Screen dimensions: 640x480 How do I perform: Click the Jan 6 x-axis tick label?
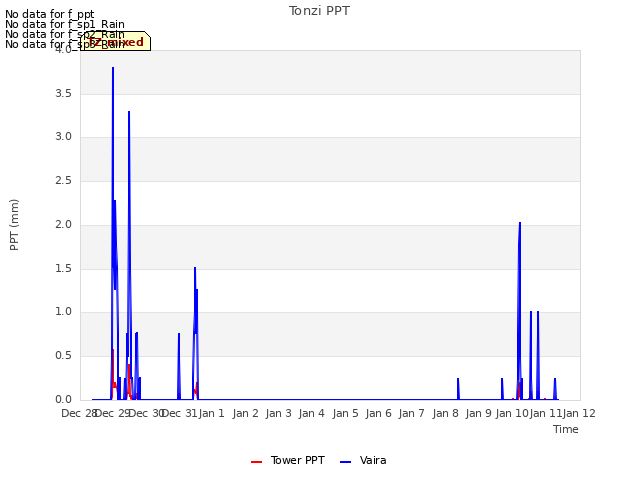tap(379, 413)
